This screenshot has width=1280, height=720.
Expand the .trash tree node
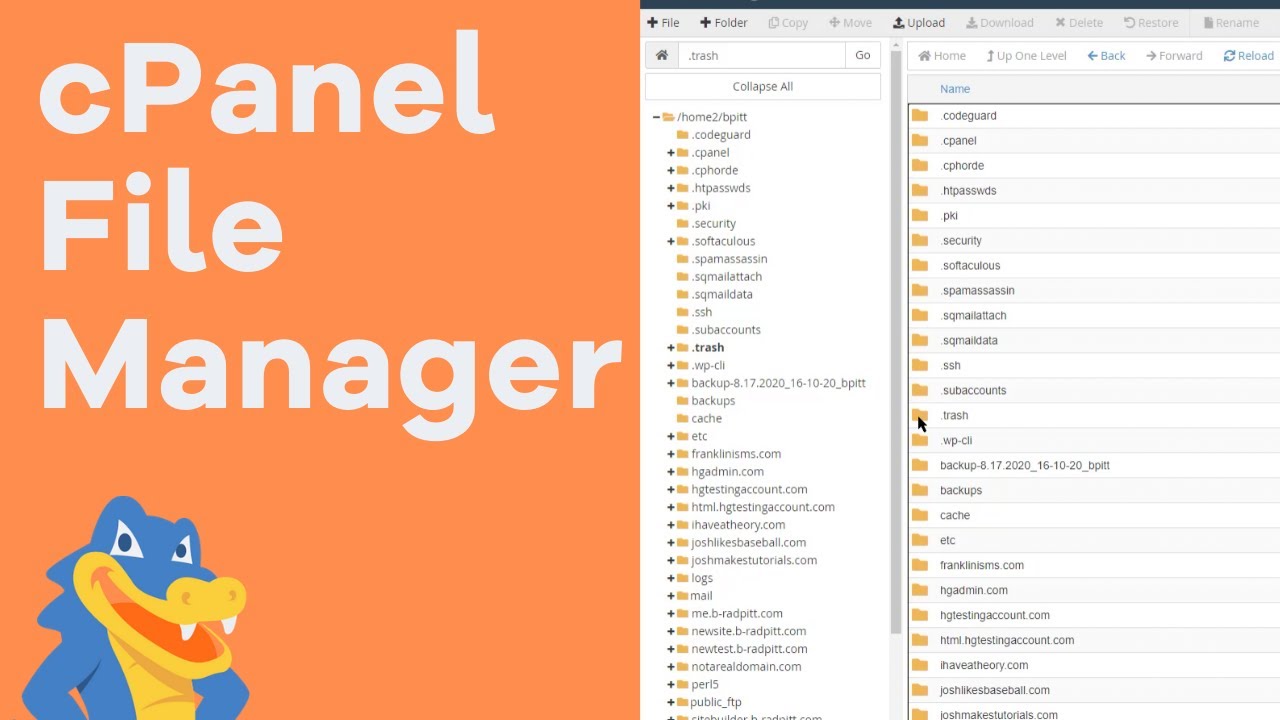(x=671, y=348)
